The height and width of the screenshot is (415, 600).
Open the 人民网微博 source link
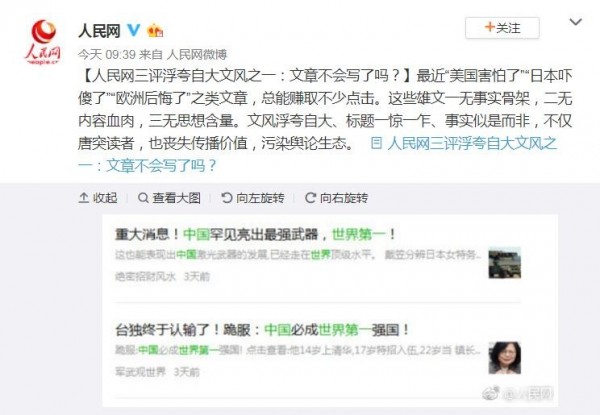coord(197,54)
